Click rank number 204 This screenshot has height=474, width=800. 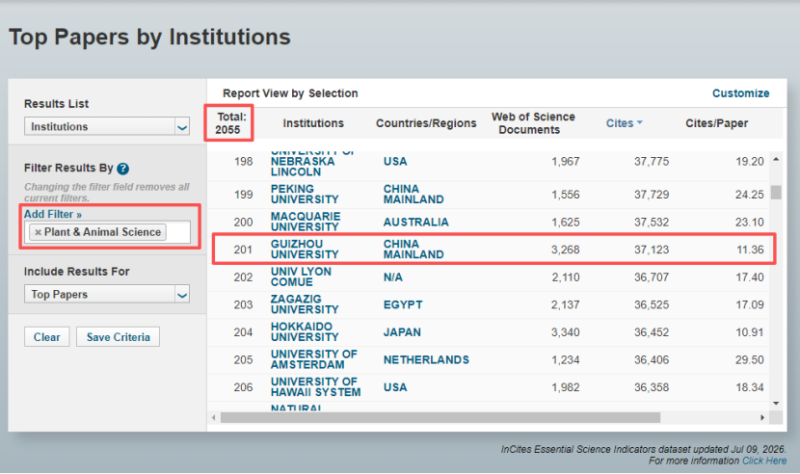pyautogui.click(x=243, y=332)
